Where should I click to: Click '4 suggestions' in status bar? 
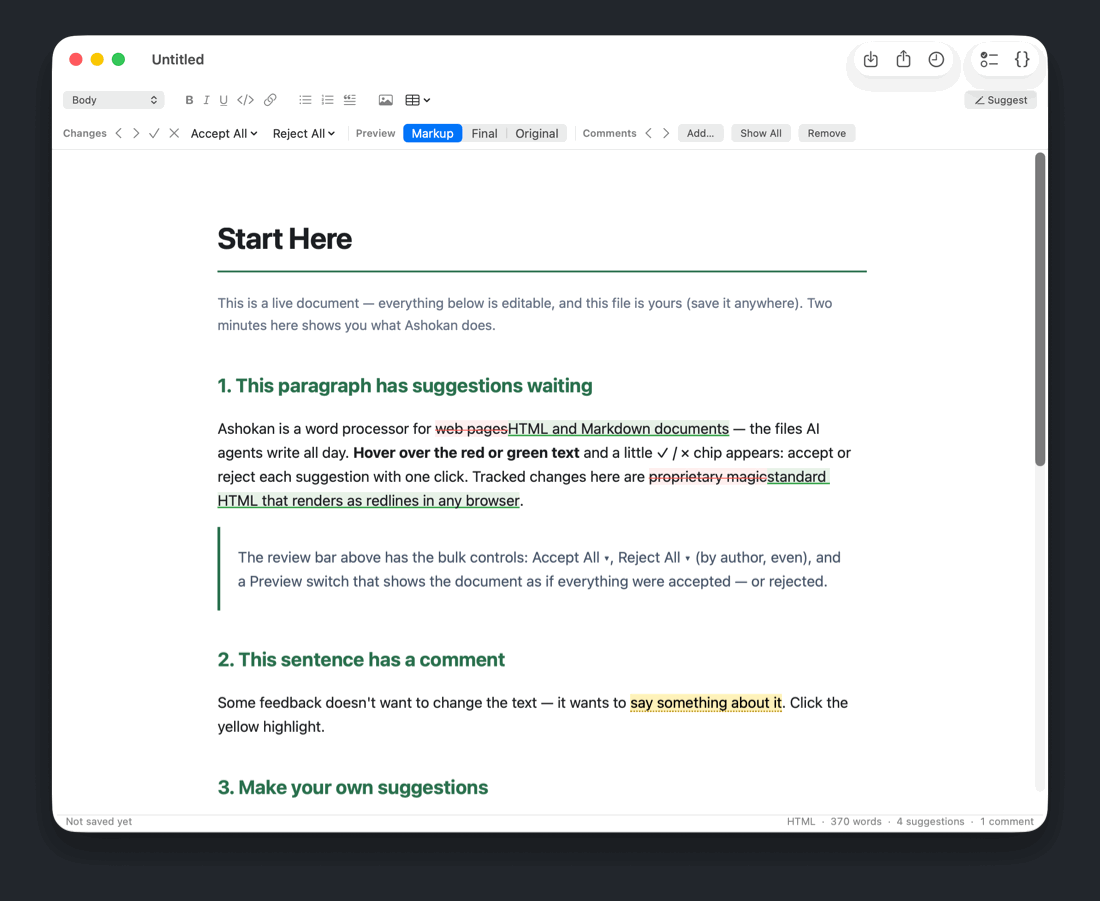tap(930, 822)
